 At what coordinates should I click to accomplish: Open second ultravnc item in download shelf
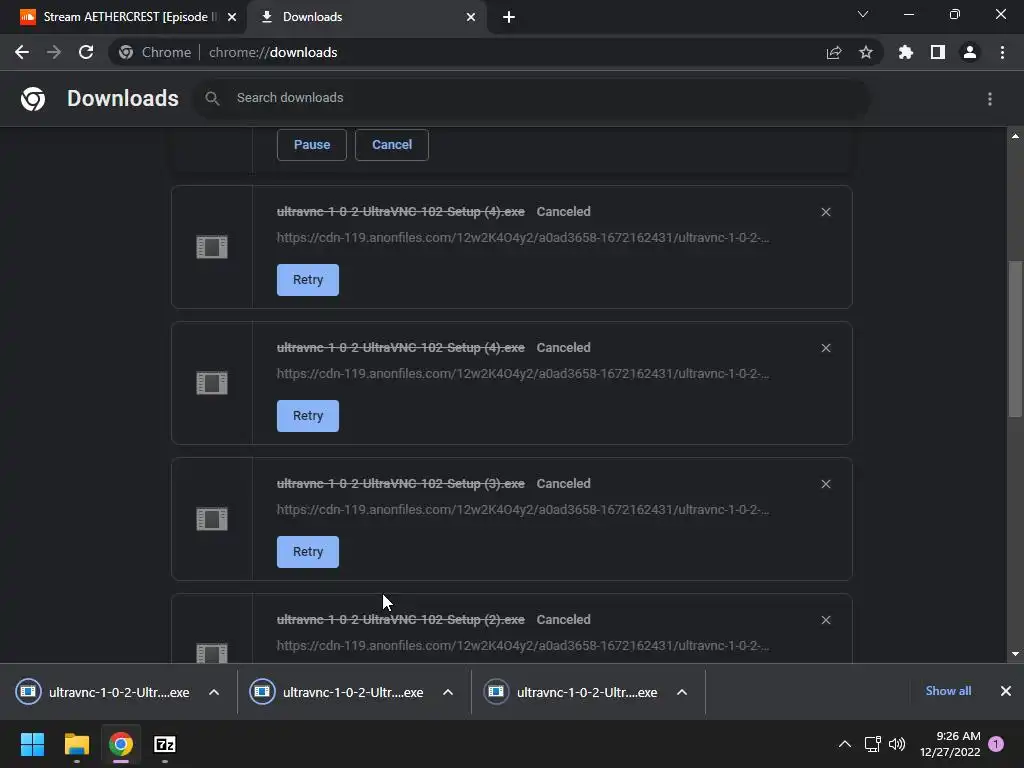[x=338, y=692]
